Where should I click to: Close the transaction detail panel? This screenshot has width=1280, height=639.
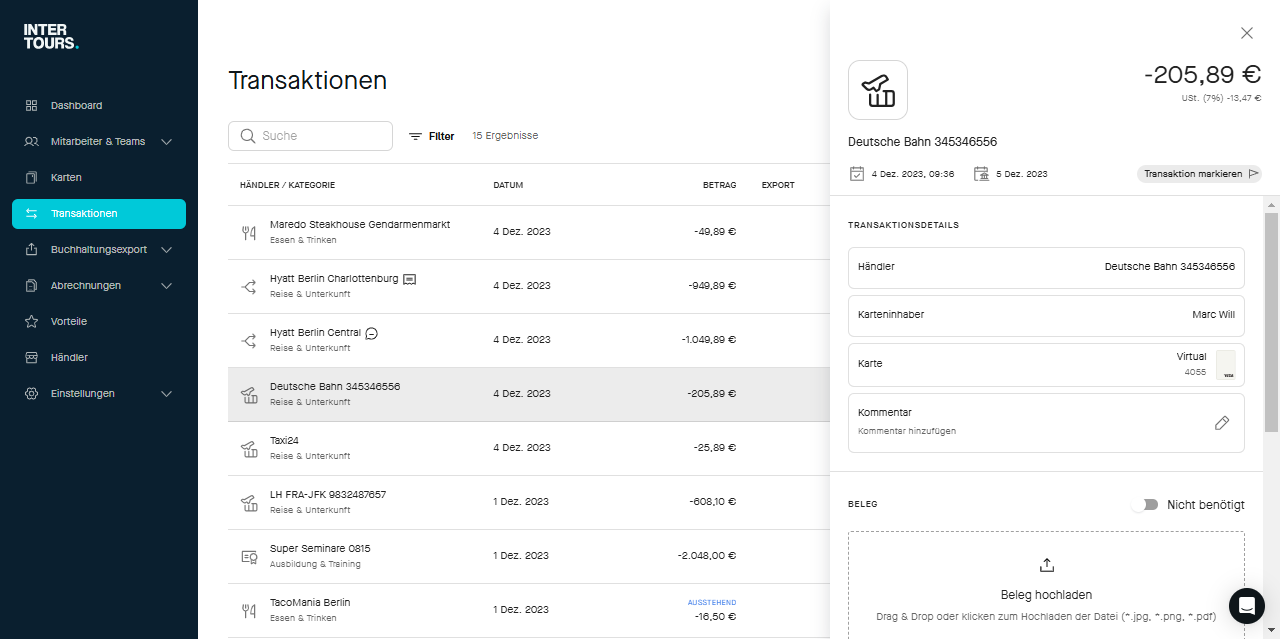pyautogui.click(x=1246, y=33)
